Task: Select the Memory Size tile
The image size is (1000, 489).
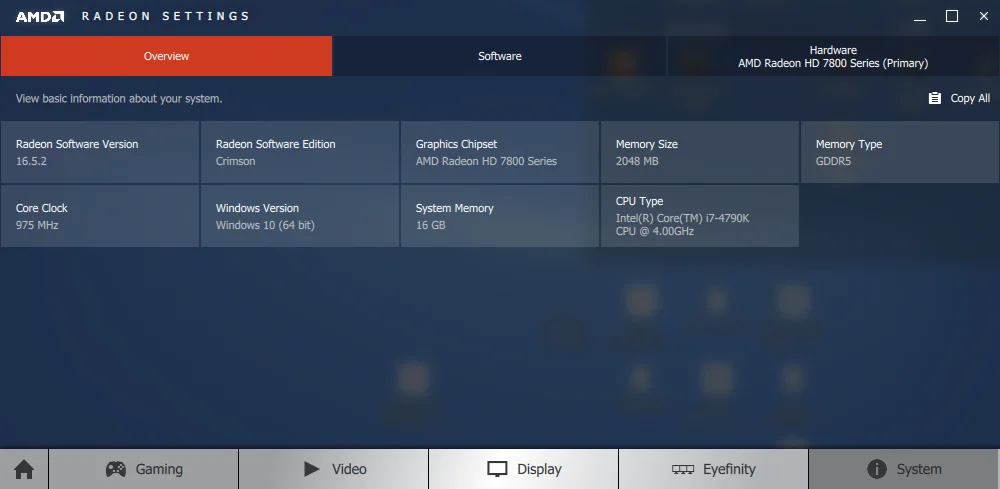Action: coord(700,152)
